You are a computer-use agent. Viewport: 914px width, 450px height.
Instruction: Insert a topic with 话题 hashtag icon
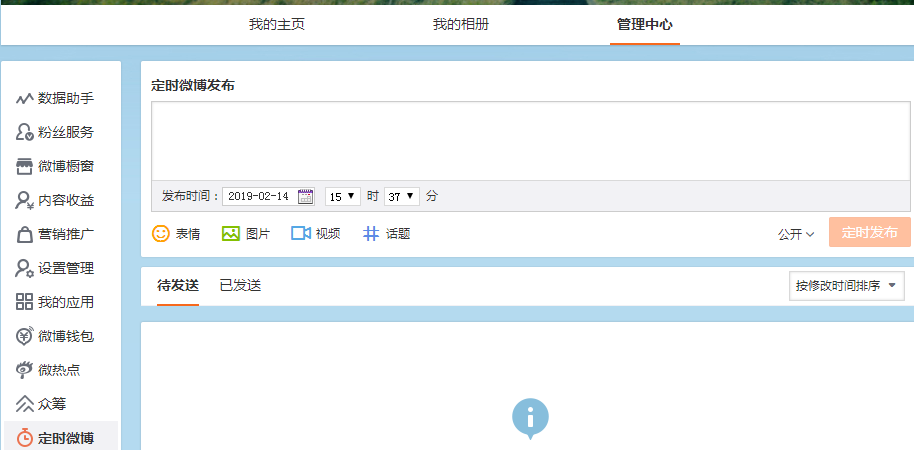(x=371, y=233)
